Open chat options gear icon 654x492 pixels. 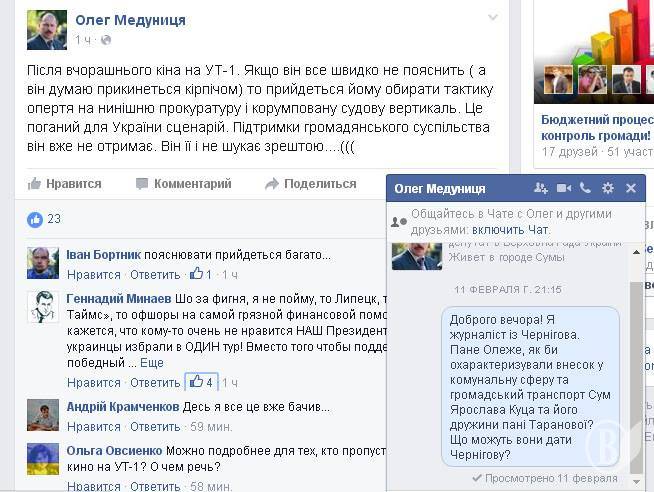[x=608, y=188]
